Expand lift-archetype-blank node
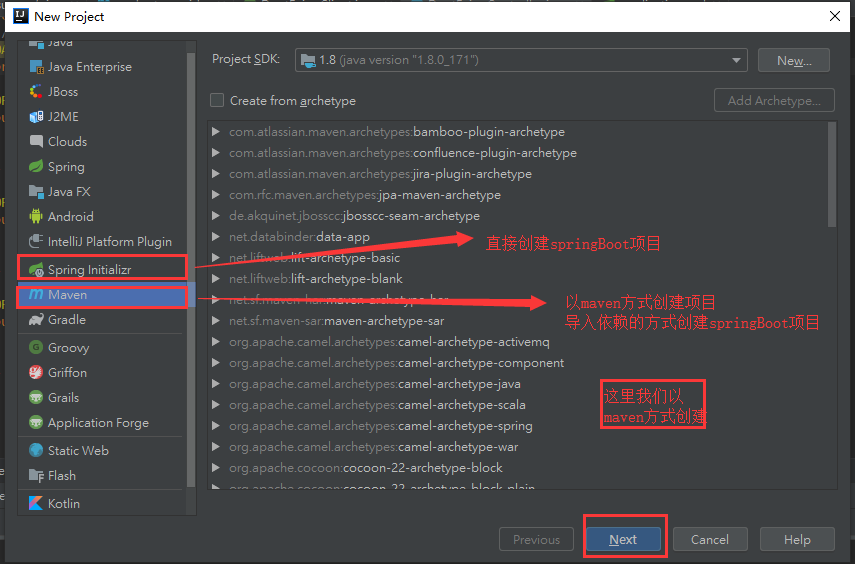Screen dimensions: 855x564 click(216, 279)
